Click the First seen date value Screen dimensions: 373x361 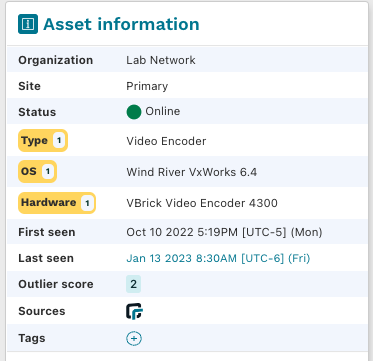click(x=224, y=232)
